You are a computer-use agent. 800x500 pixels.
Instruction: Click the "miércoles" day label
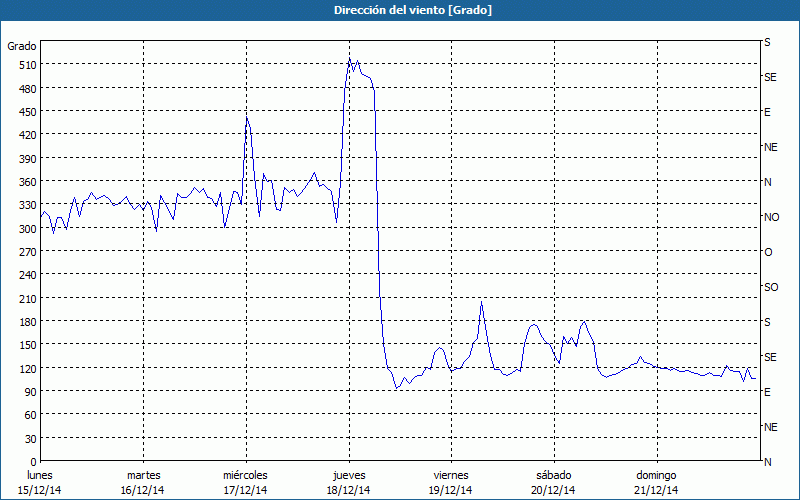tap(245, 474)
